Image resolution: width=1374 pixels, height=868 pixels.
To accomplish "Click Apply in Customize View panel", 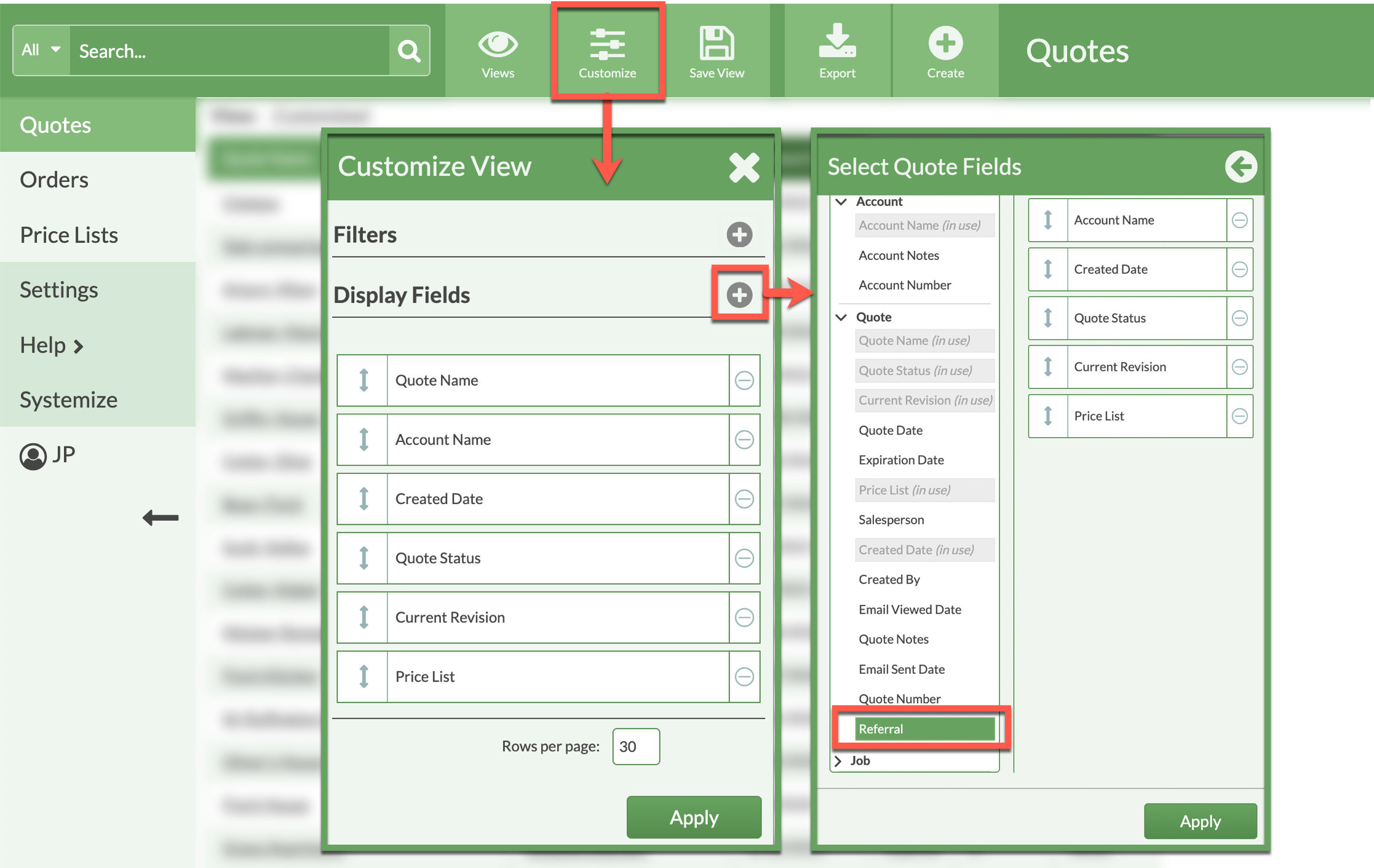I will coord(694,817).
